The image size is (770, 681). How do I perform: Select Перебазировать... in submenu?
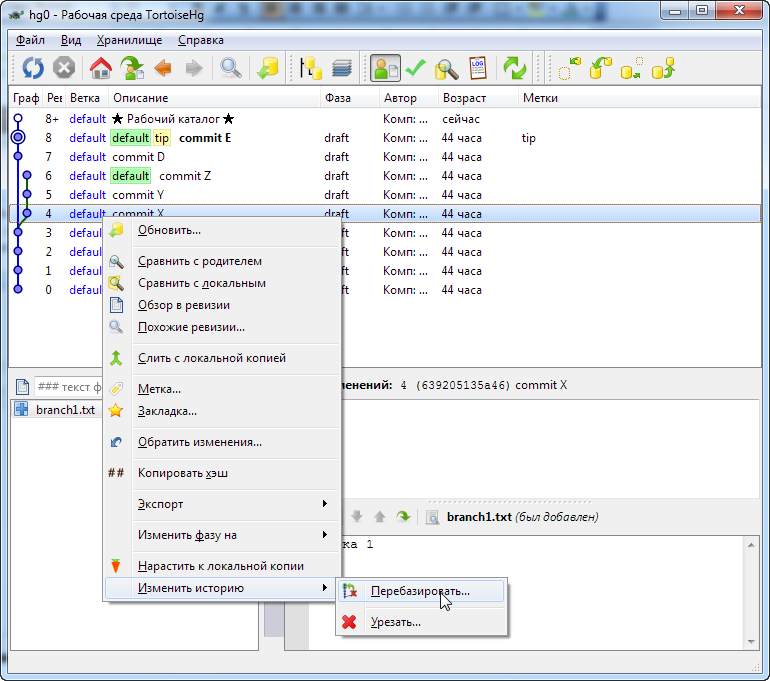pyautogui.click(x=421, y=591)
